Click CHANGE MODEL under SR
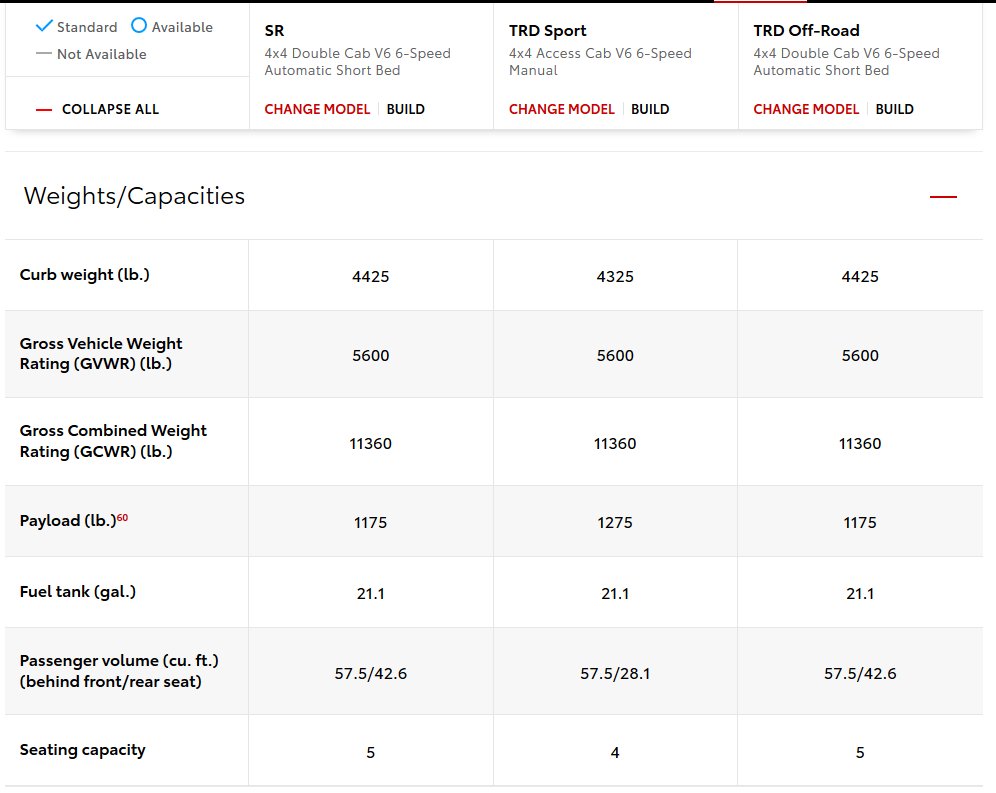Screen dimensions: 996x793 (x=317, y=109)
